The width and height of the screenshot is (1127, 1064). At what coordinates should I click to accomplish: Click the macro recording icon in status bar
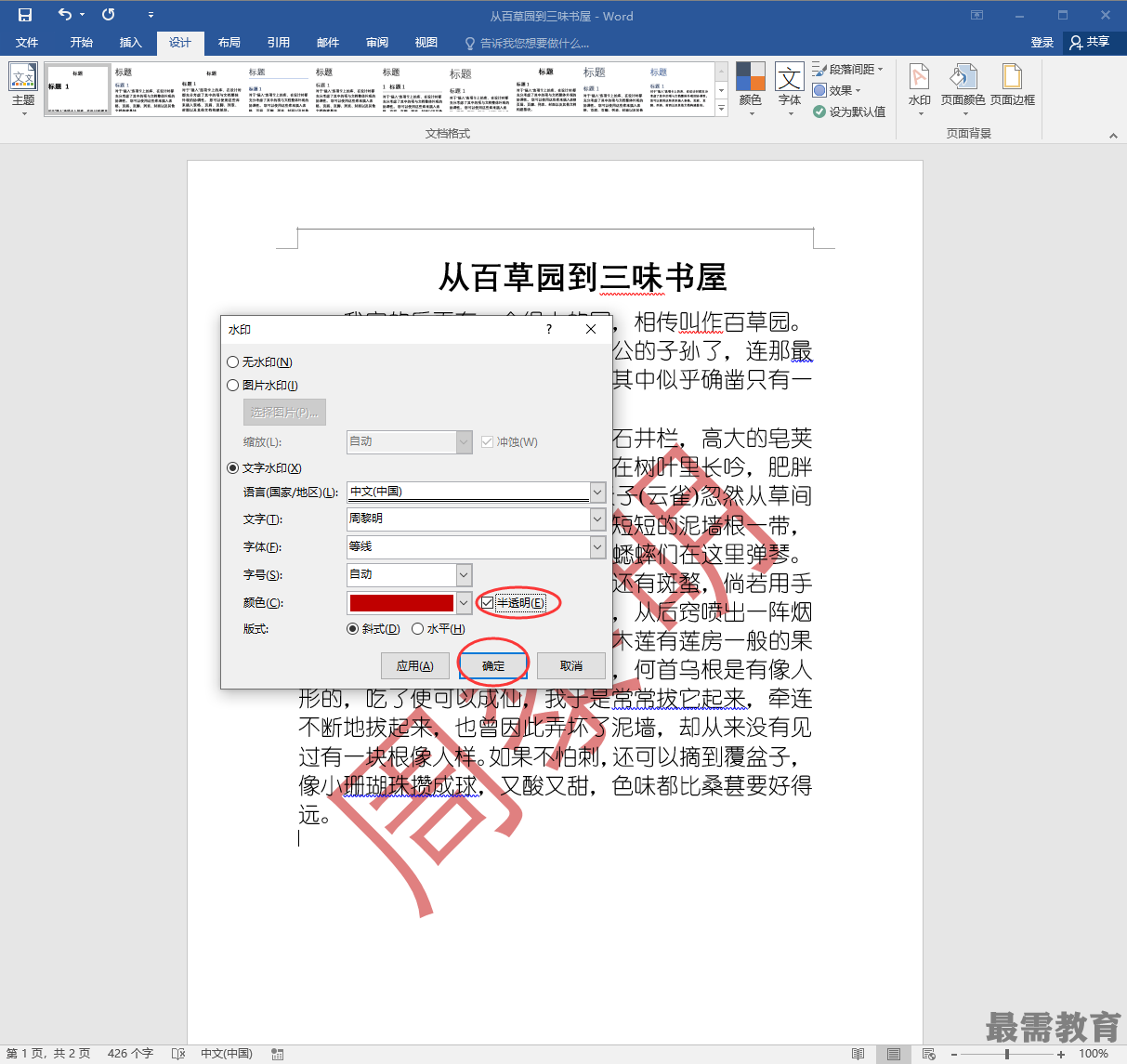pyautogui.click(x=277, y=1054)
